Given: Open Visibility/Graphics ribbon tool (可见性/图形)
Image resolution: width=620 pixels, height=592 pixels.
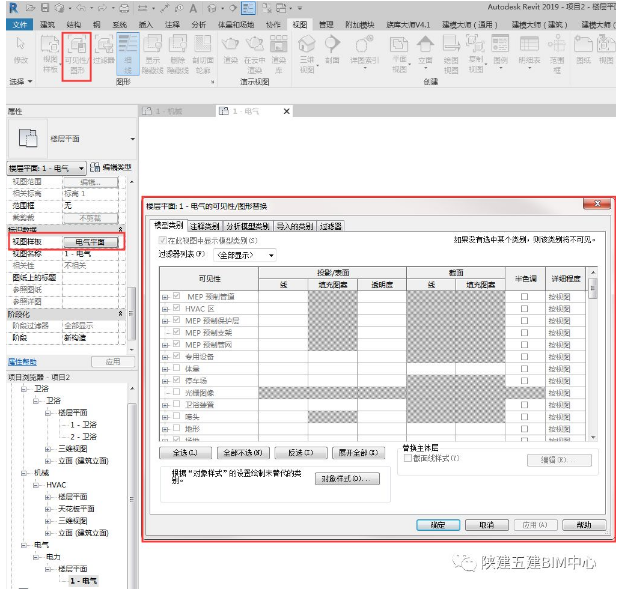Looking at the screenshot, I should click(x=76, y=53).
